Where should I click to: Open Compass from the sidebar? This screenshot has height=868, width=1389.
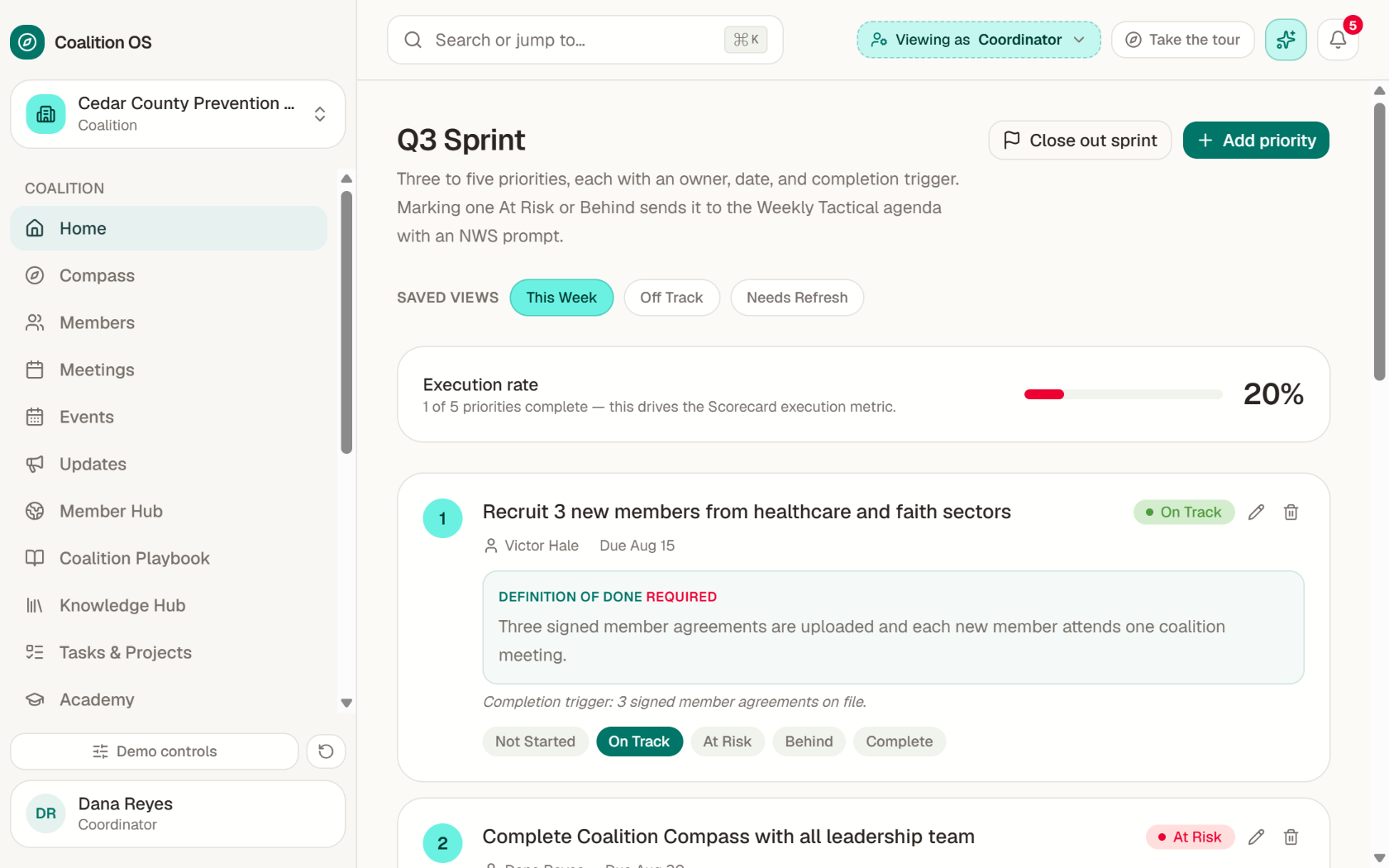[x=169, y=275]
